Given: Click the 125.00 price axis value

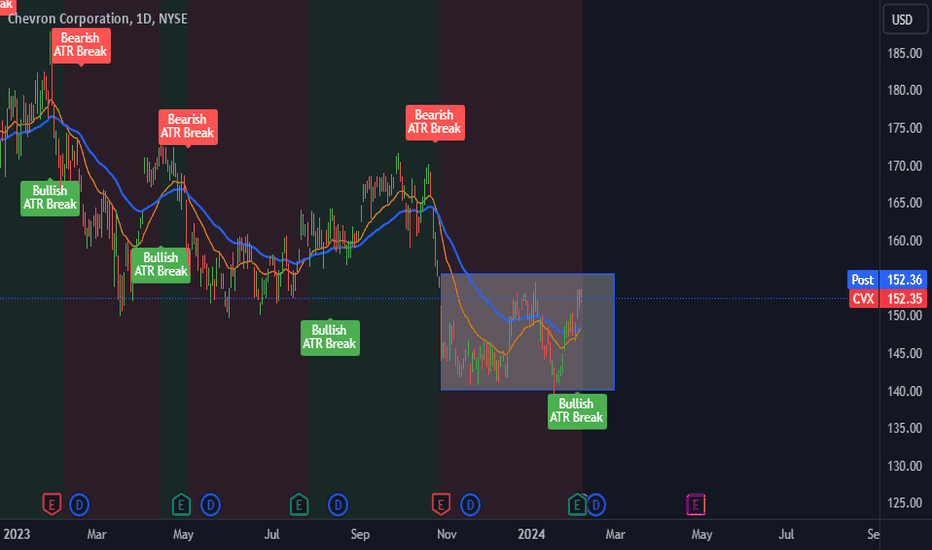Looking at the screenshot, I should (x=905, y=503).
